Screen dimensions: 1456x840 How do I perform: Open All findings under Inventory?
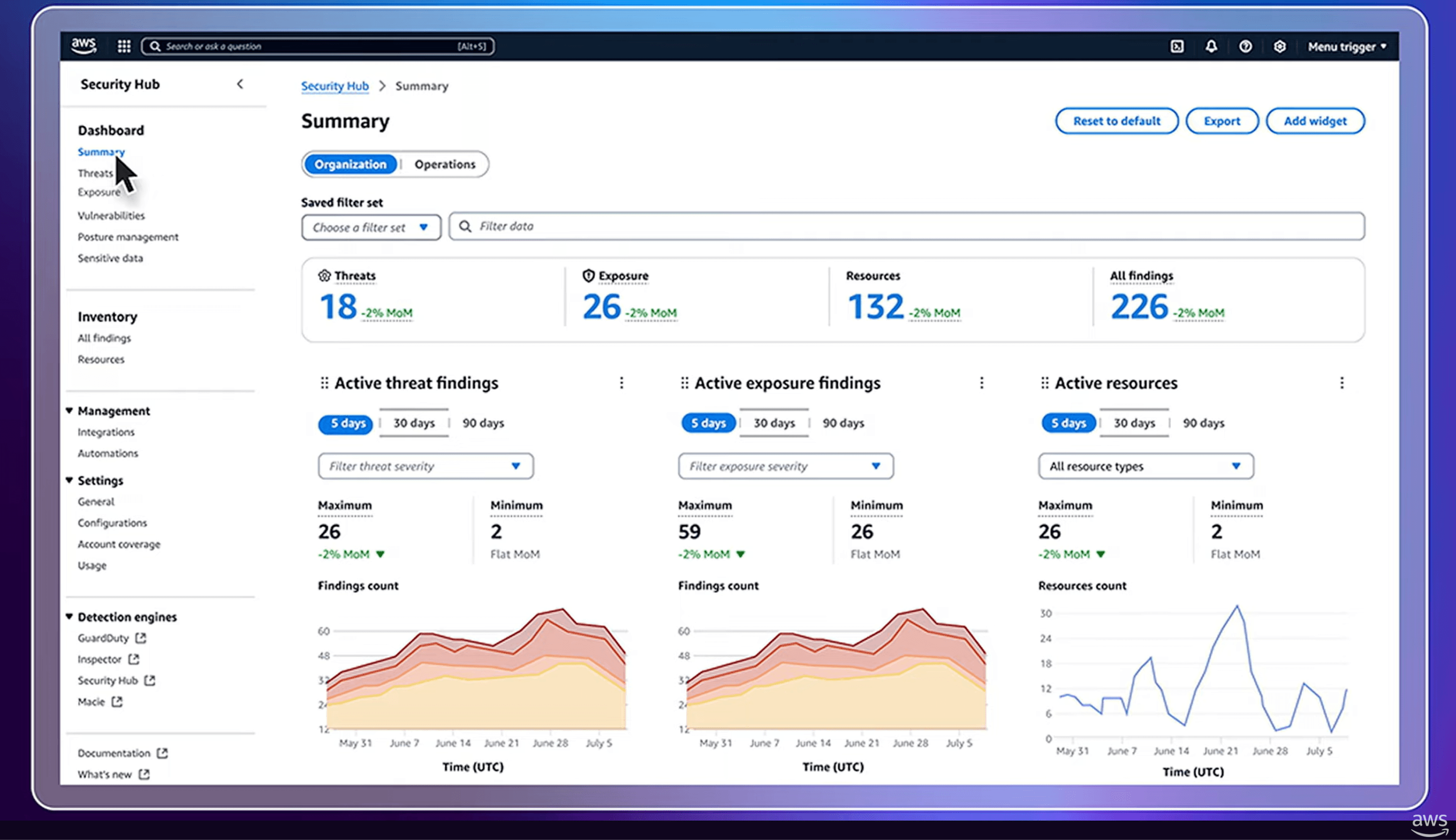point(104,338)
